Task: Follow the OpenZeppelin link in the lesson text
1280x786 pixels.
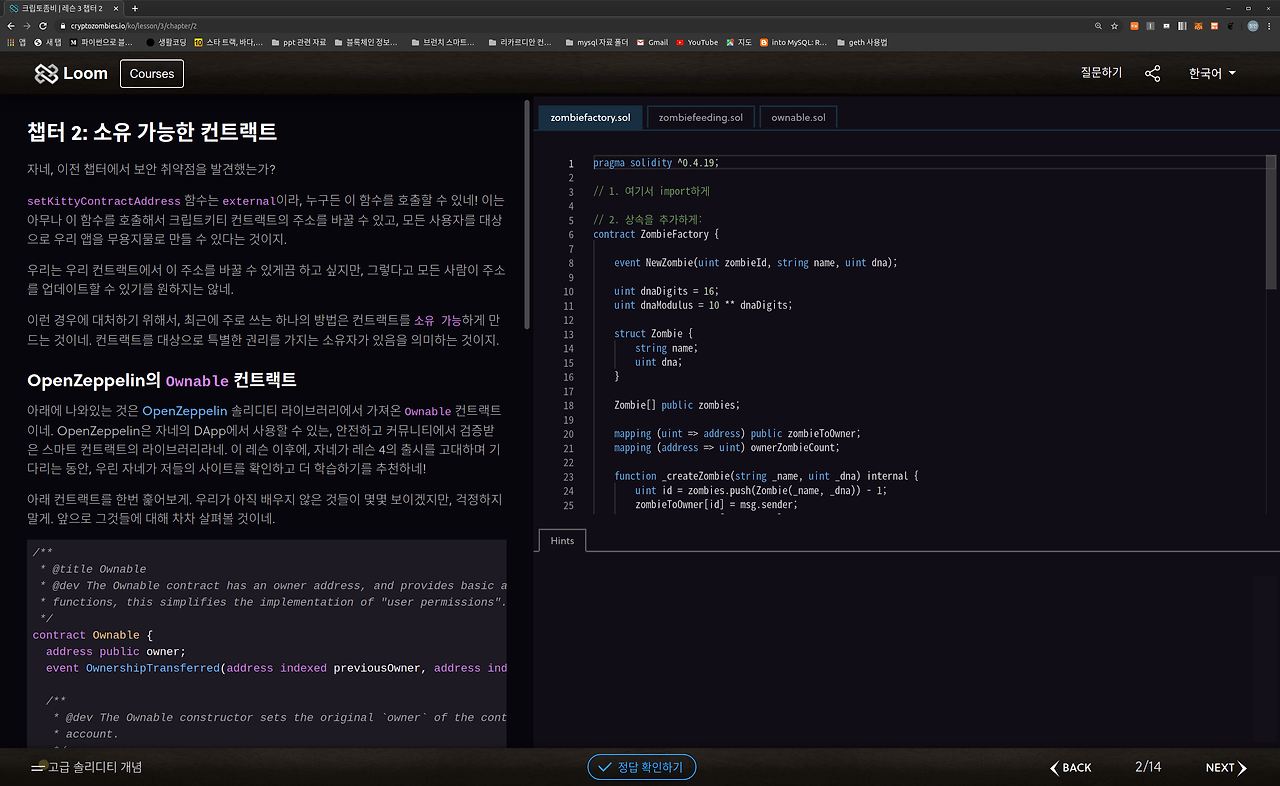Action: coord(185,411)
